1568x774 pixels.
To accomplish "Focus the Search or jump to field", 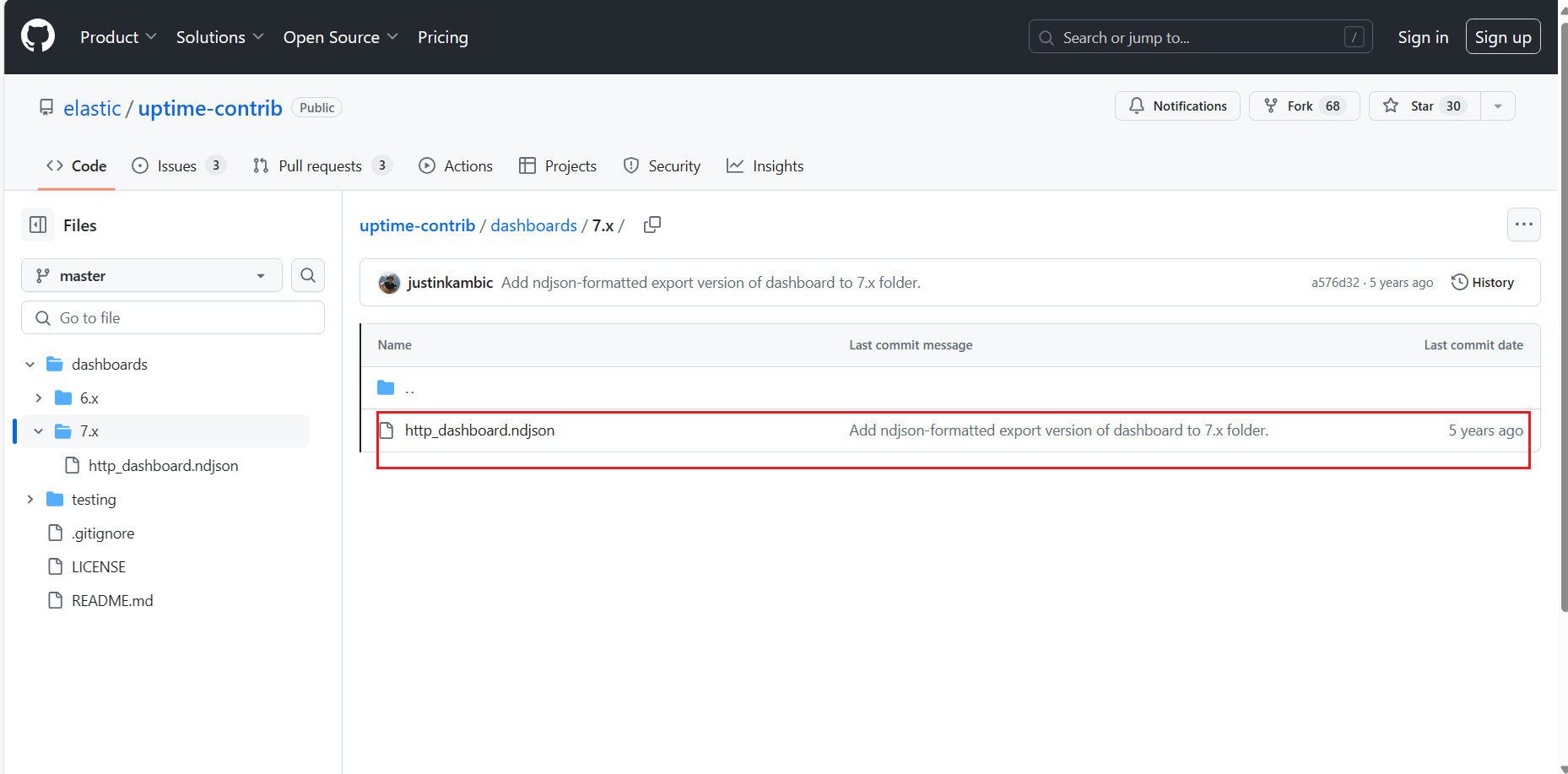I will [x=1200, y=37].
